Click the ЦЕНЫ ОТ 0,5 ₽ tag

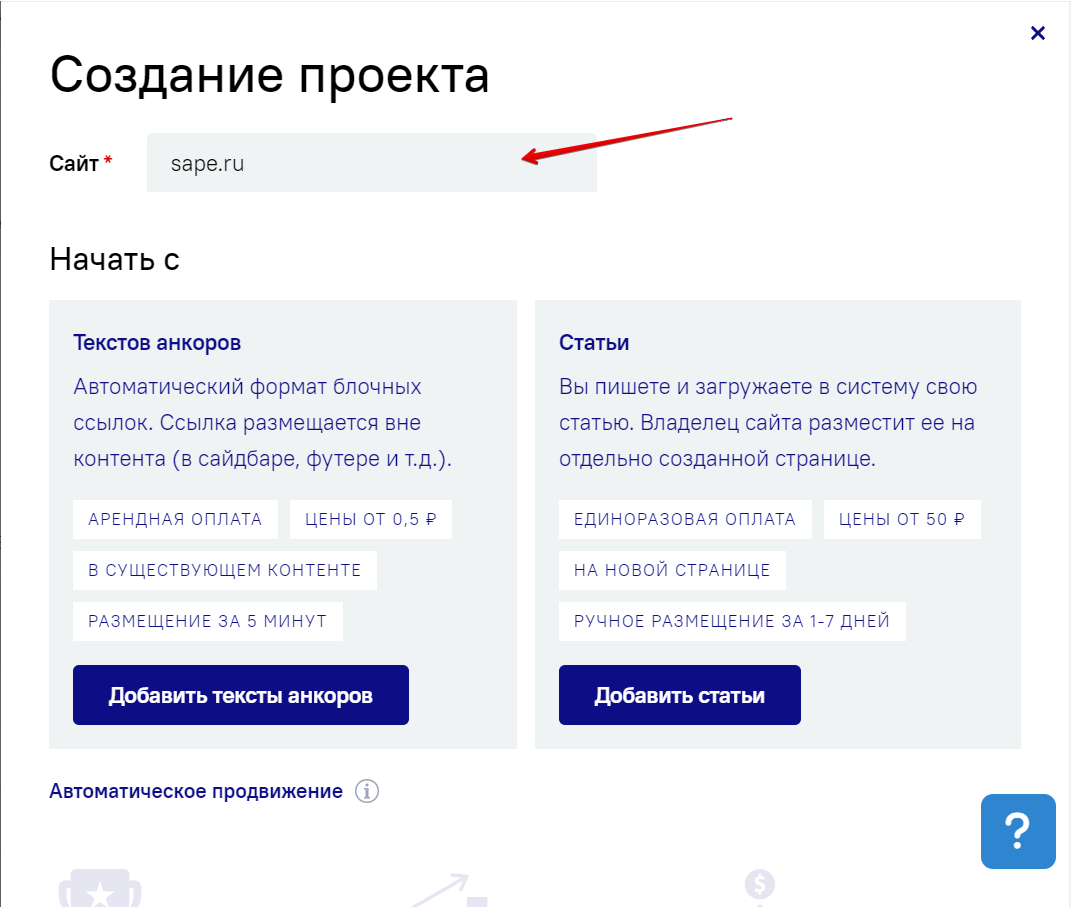click(371, 519)
